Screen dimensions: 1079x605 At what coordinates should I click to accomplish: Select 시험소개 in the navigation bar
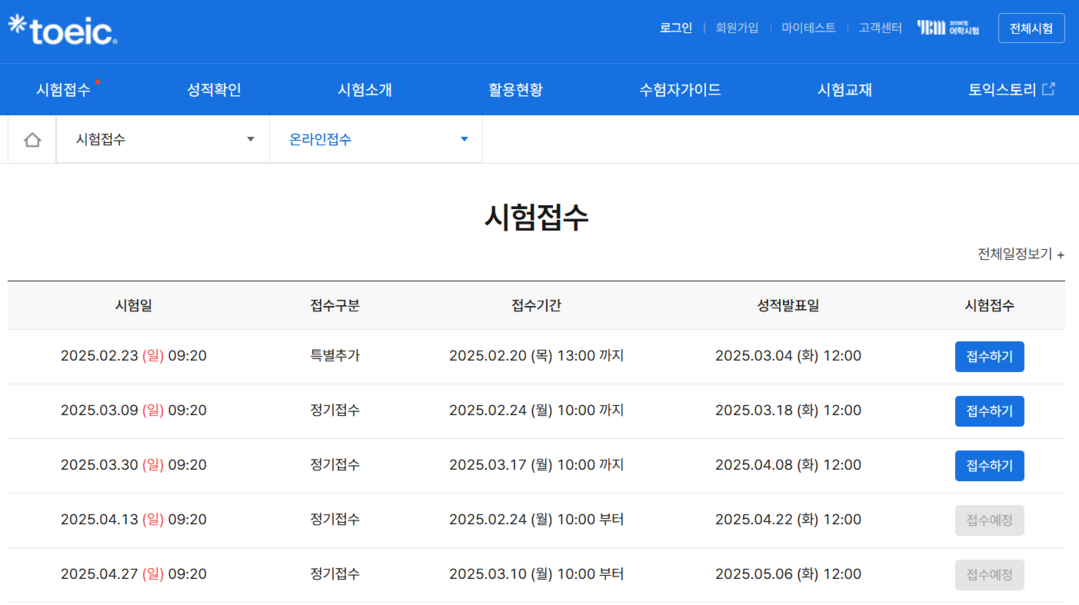(365, 89)
